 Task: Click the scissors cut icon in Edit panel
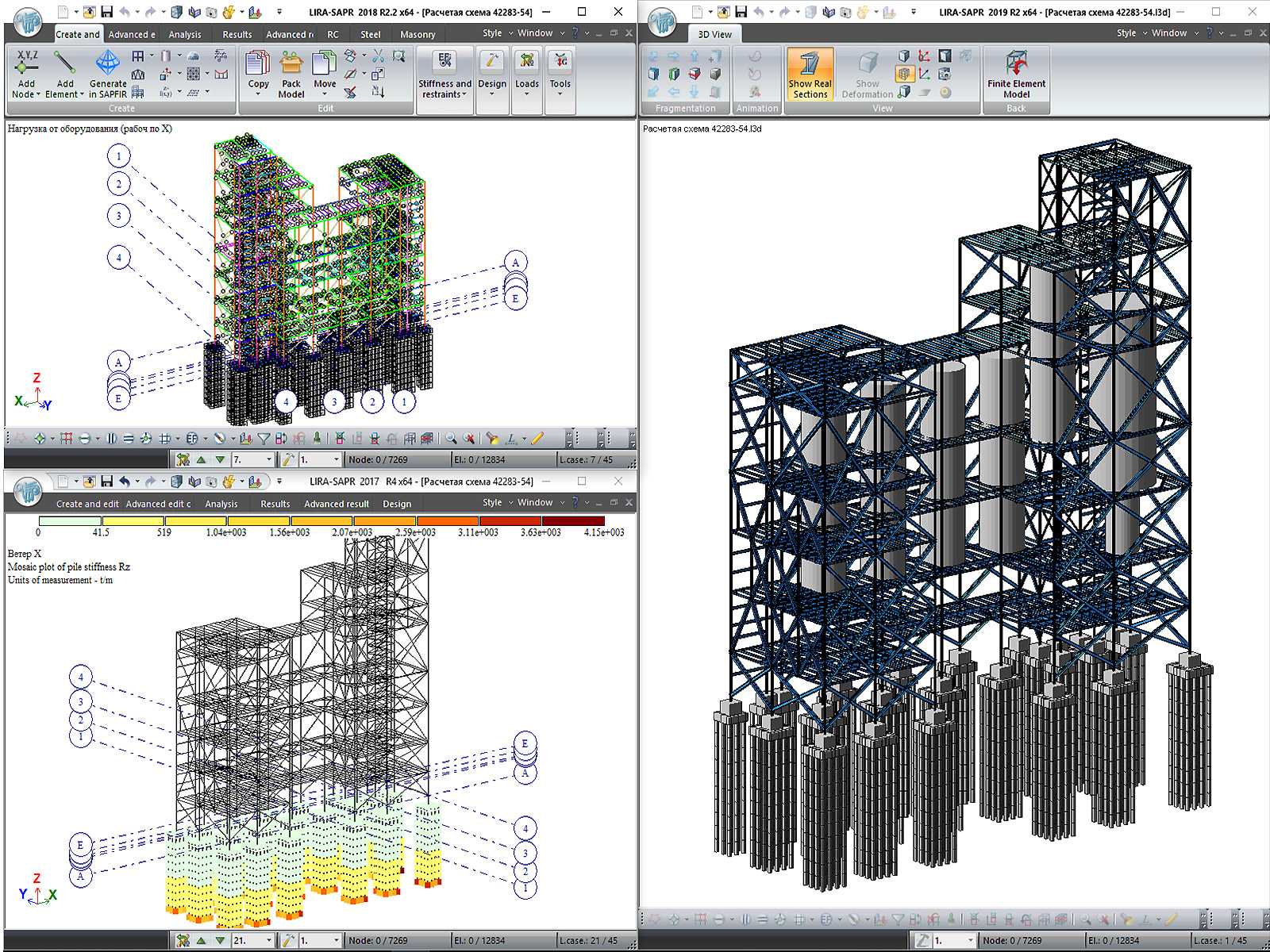point(378,56)
